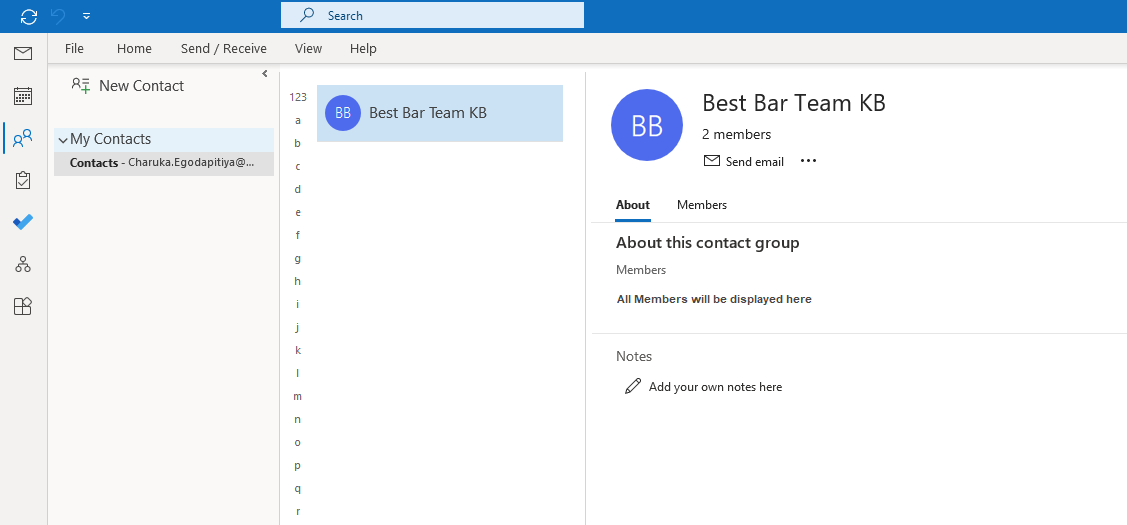Open the Send / Receive tab

pos(224,48)
